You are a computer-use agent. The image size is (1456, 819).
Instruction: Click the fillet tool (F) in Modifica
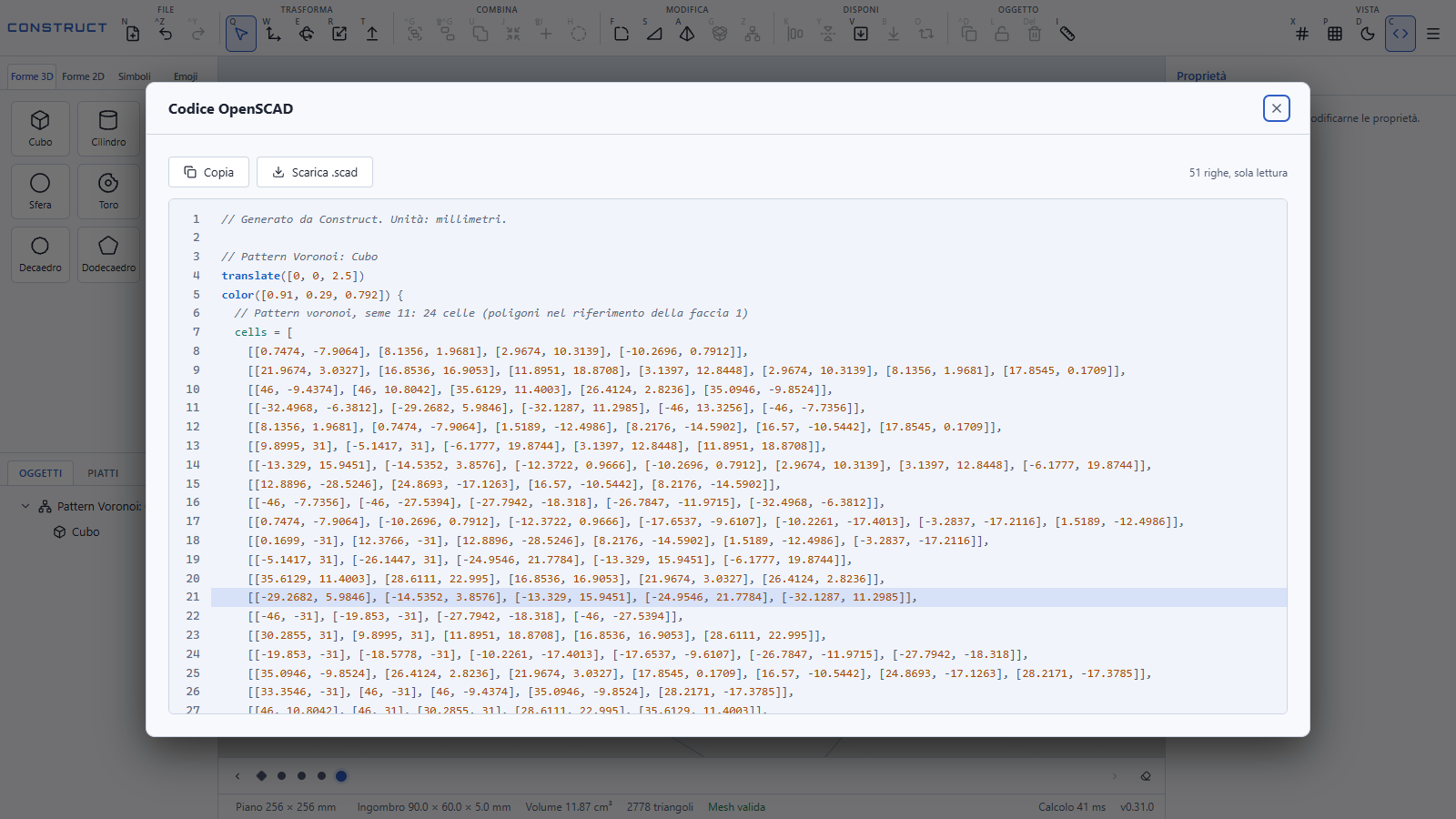[x=622, y=34]
